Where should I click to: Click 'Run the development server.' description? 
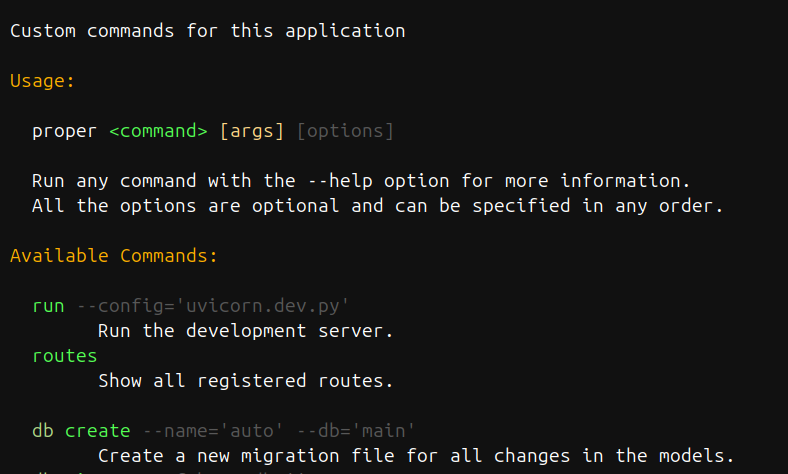245,331
